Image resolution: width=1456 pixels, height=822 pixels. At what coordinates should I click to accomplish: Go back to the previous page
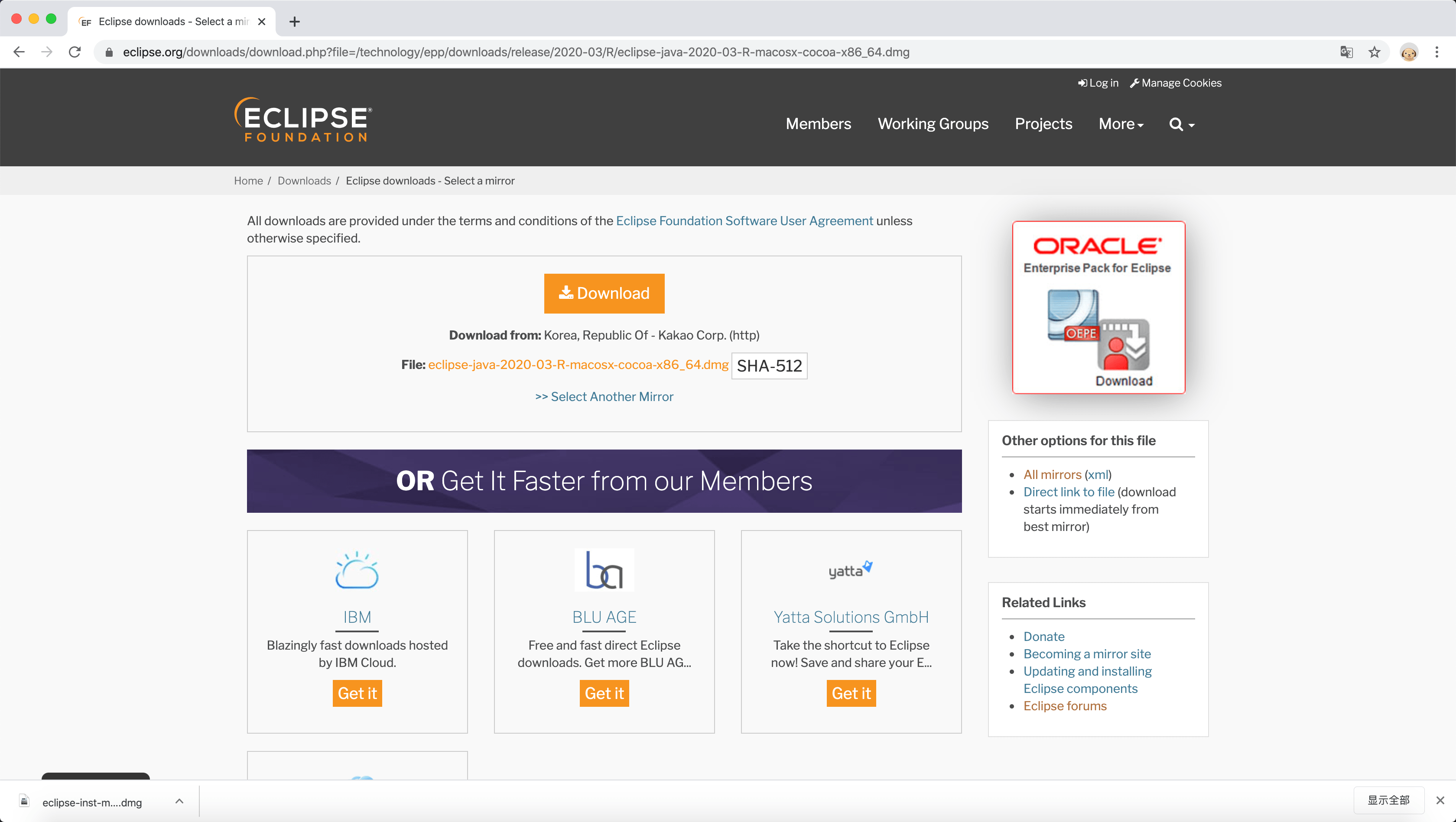click(x=19, y=52)
